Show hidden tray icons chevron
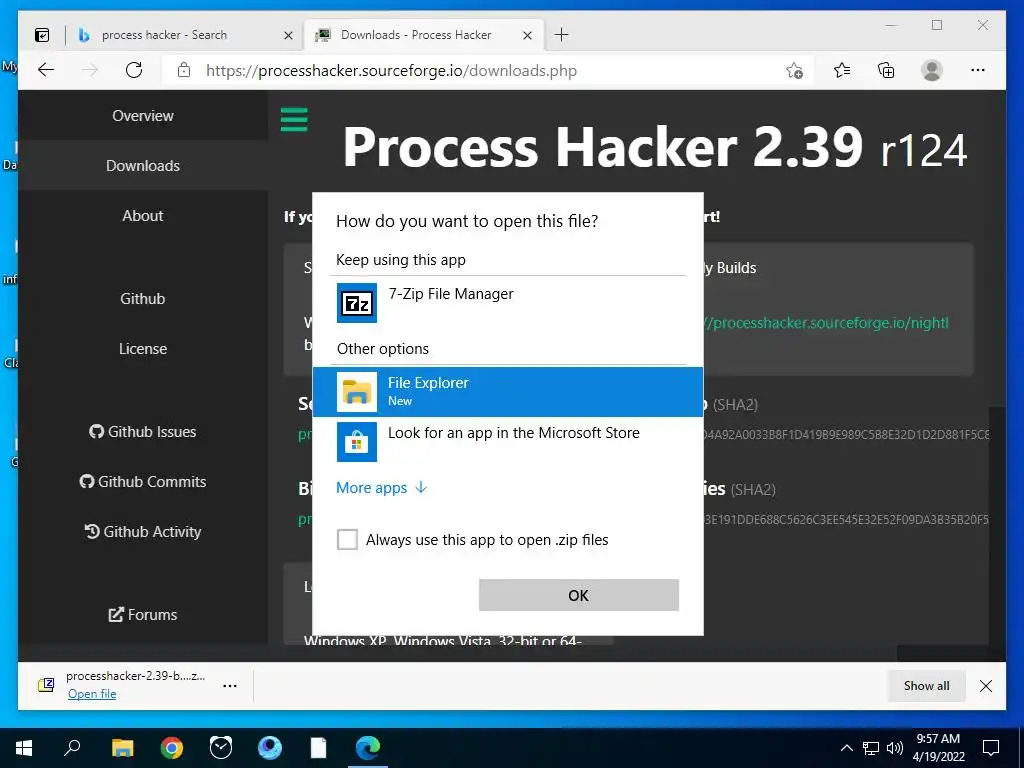 [846, 748]
